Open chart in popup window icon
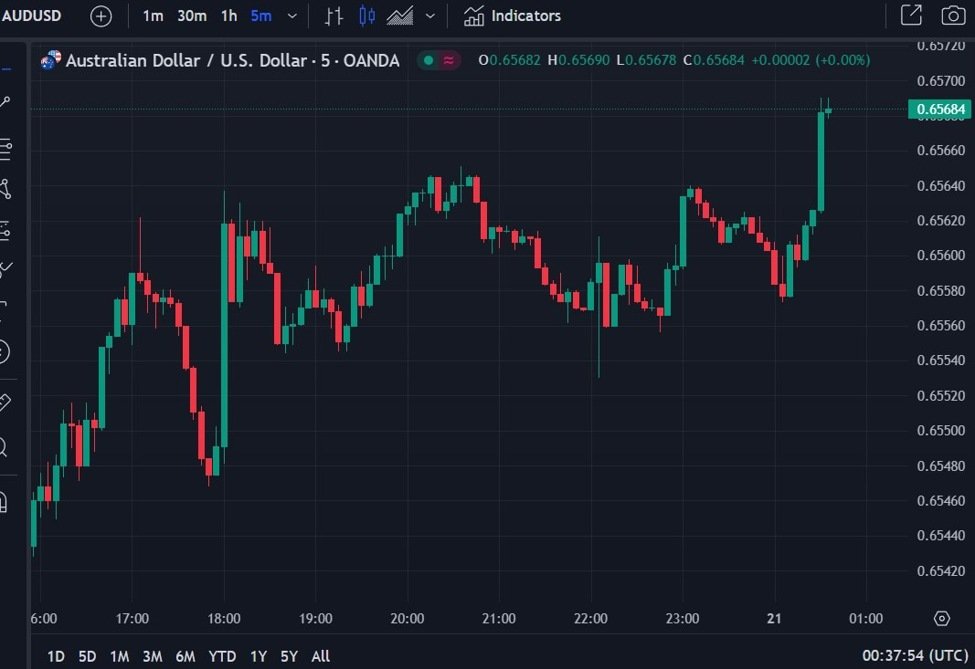 click(911, 16)
